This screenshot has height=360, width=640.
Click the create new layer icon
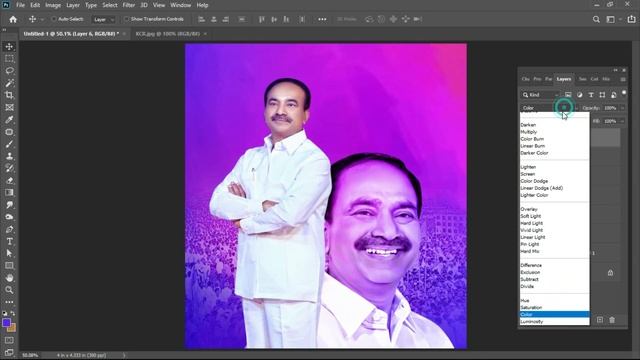point(600,320)
